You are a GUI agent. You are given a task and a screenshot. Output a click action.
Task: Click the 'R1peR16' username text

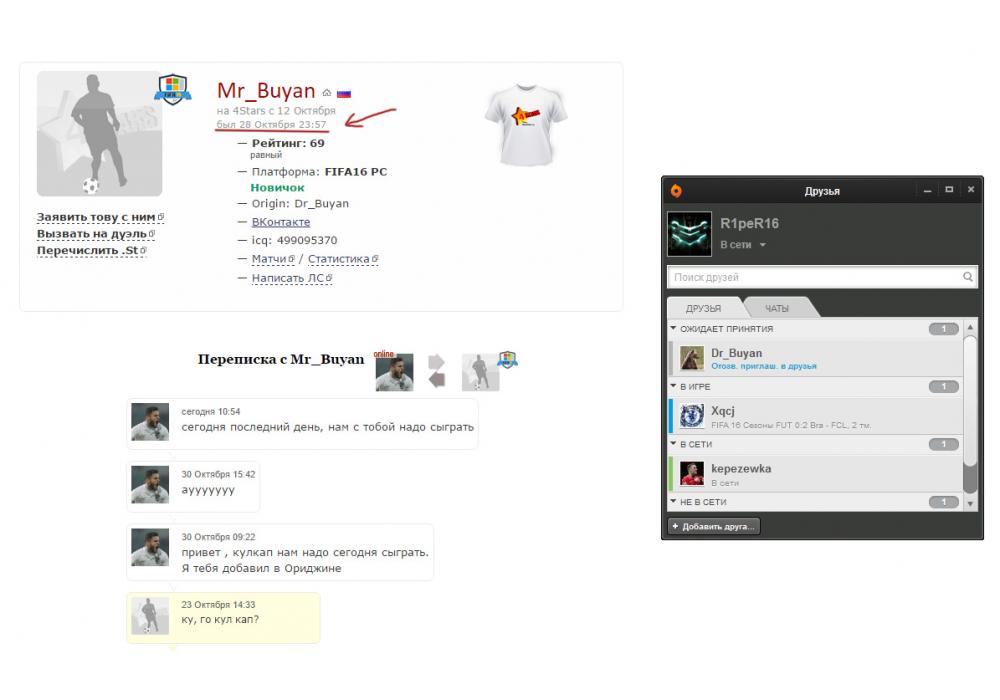tap(749, 224)
